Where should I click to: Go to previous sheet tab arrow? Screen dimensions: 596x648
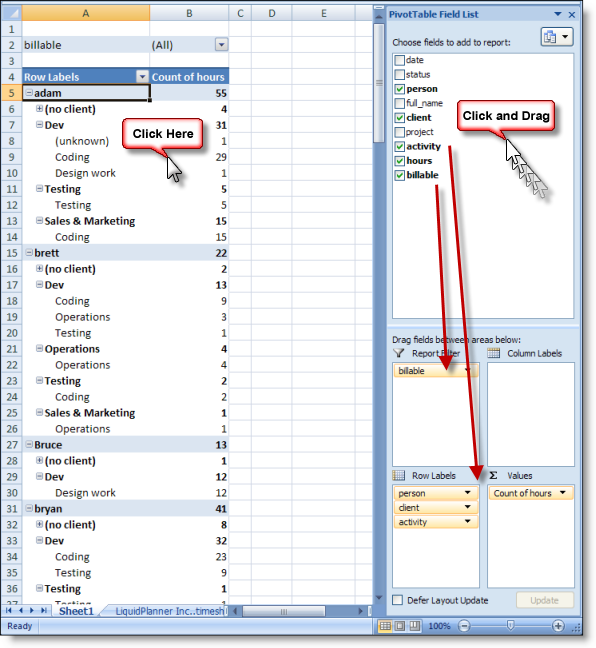[20, 610]
